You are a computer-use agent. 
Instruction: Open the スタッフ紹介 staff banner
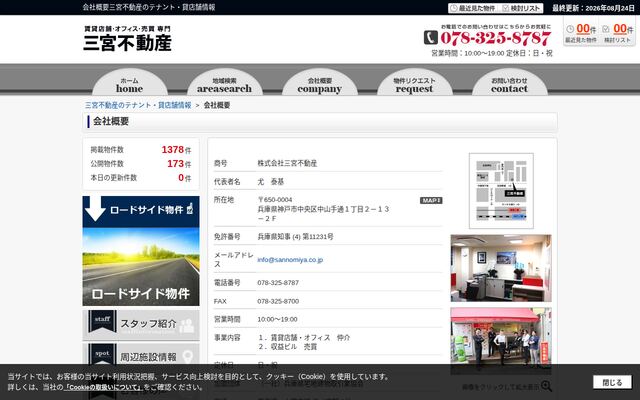[141, 325]
